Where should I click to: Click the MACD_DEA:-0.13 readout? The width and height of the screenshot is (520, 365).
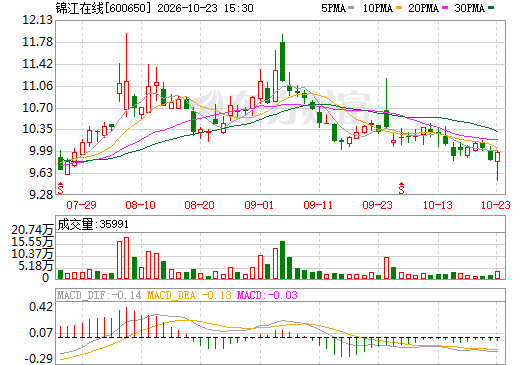click(189, 295)
